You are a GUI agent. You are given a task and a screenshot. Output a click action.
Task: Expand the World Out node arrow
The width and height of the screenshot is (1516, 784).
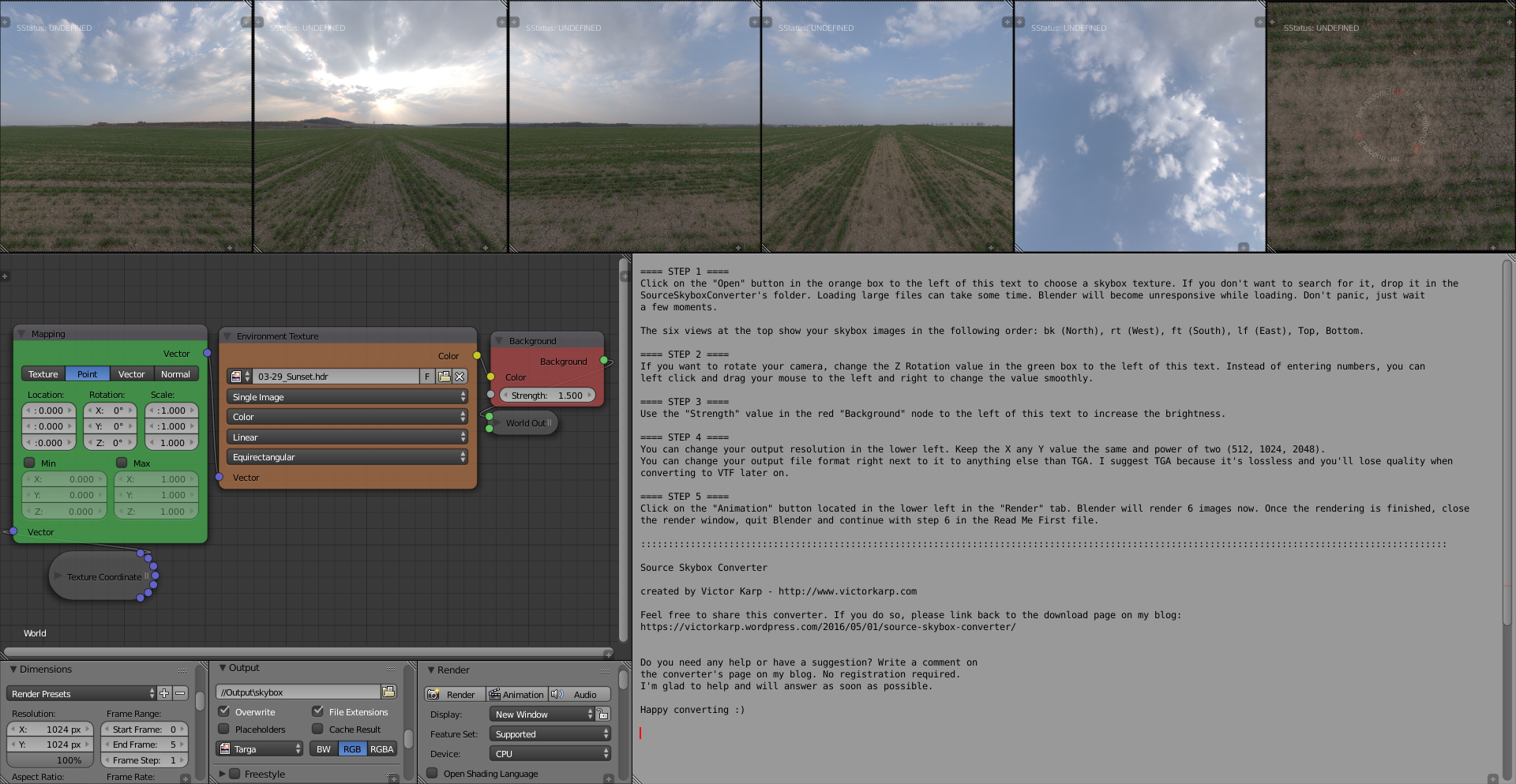(x=497, y=423)
